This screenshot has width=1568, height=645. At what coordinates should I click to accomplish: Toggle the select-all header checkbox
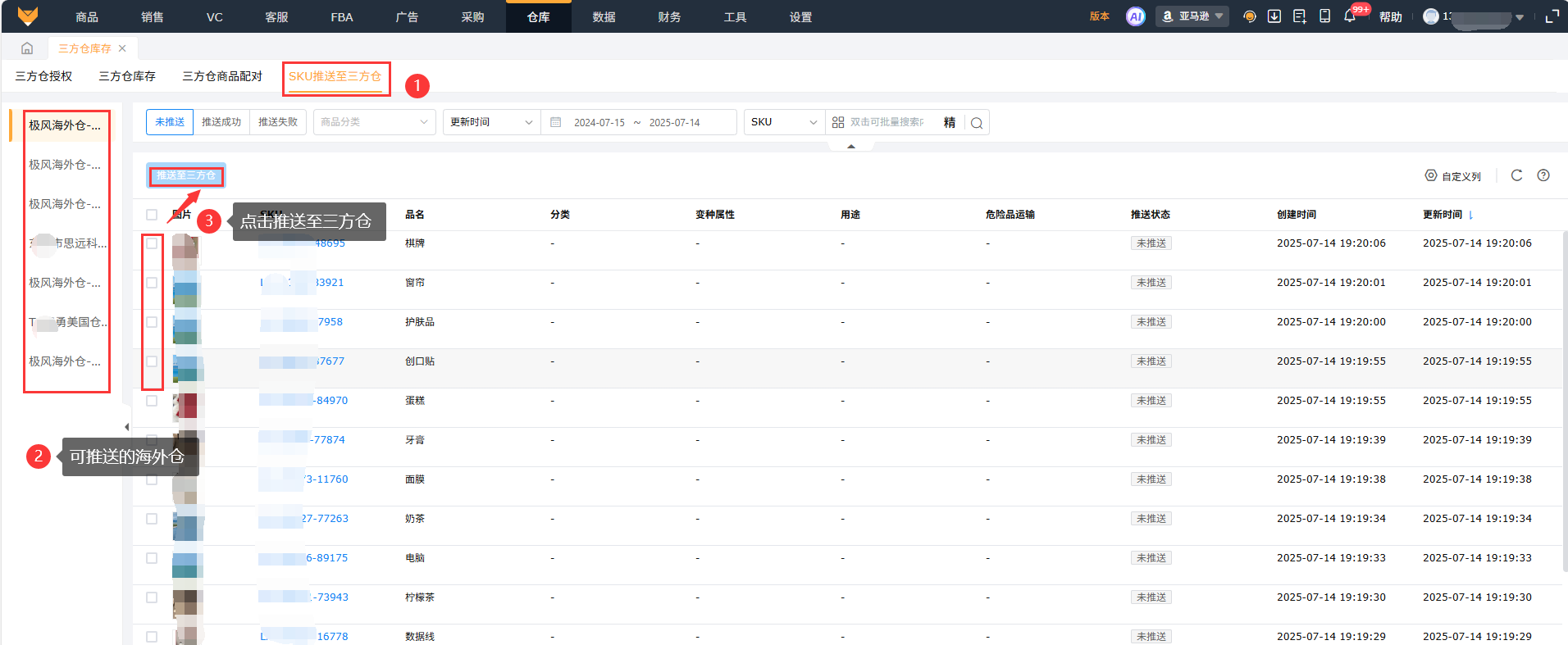tap(152, 215)
